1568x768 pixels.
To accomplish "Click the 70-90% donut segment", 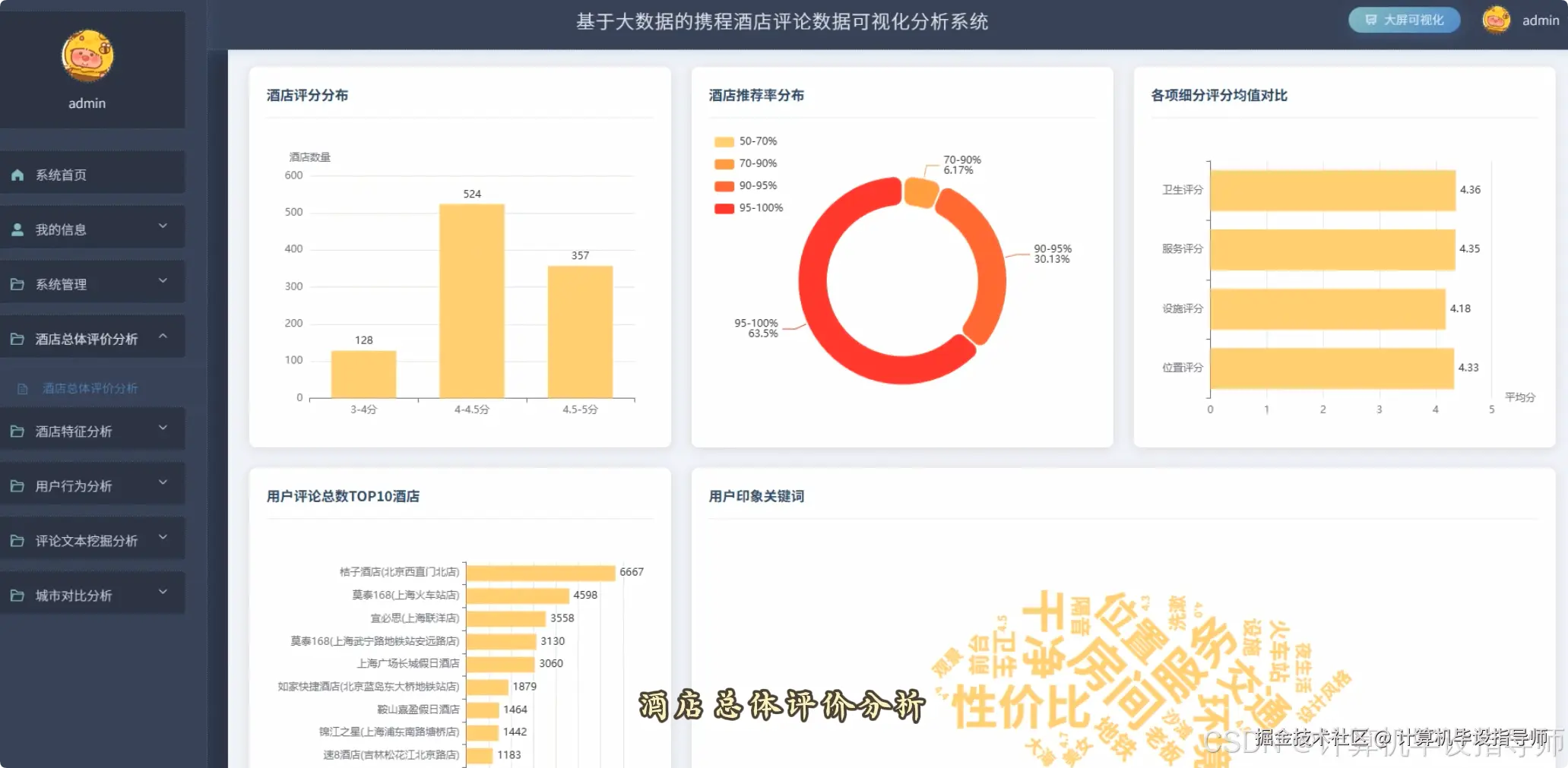I will (x=920, y=192).
